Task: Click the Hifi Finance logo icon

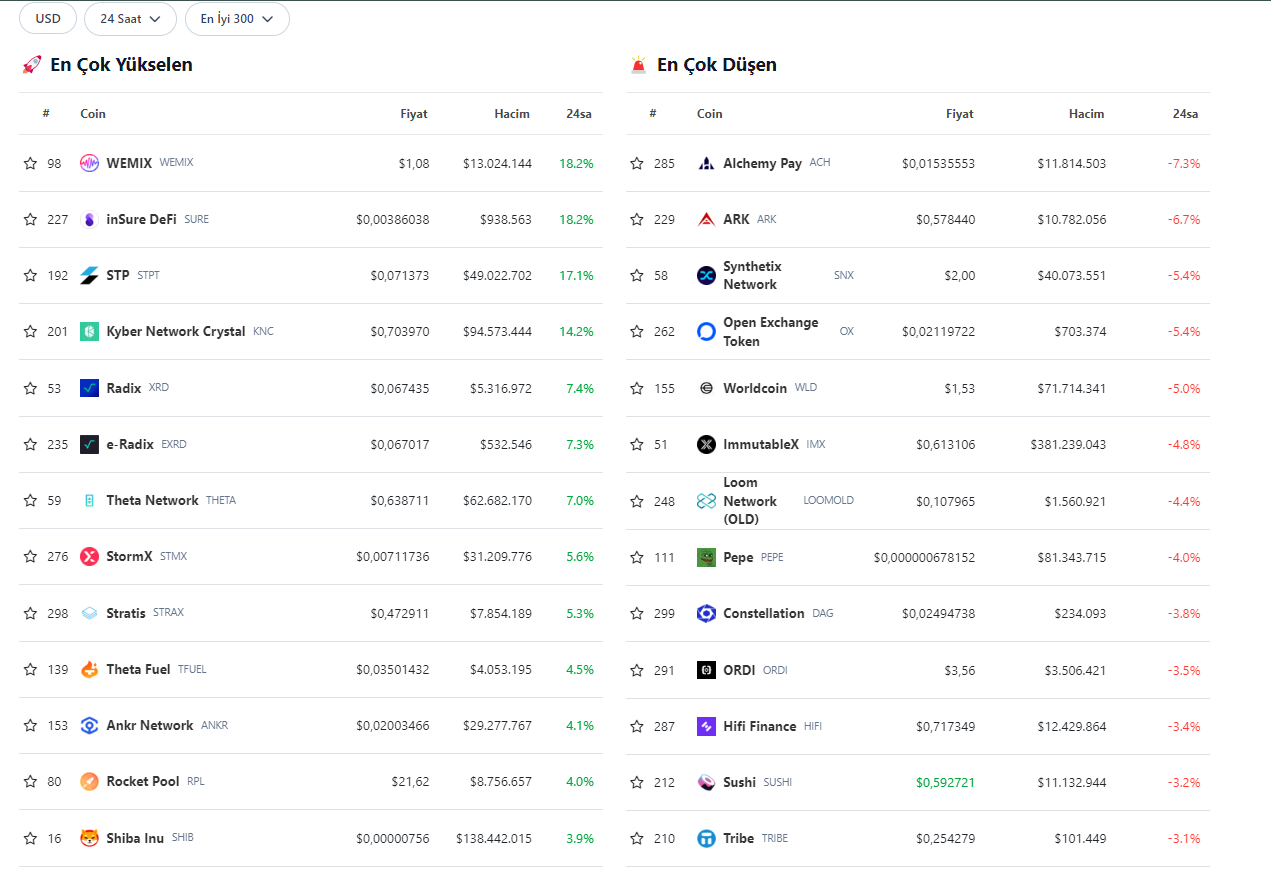Action: (706, 726)
